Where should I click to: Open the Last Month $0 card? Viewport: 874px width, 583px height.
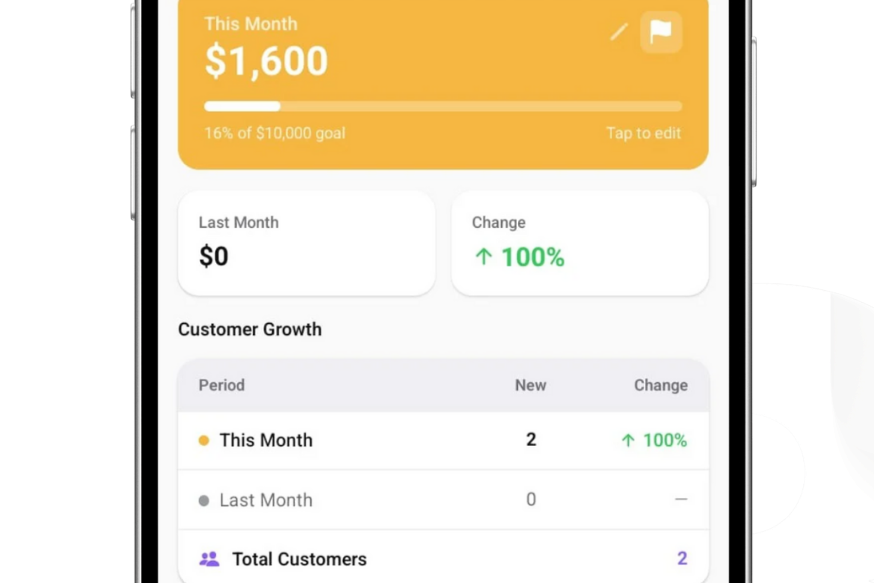(x=306, y=243)
